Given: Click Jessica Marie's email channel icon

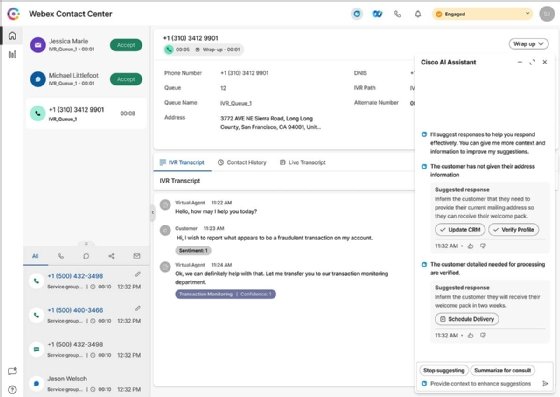Looking at the screenshot, I should (38, 45).
